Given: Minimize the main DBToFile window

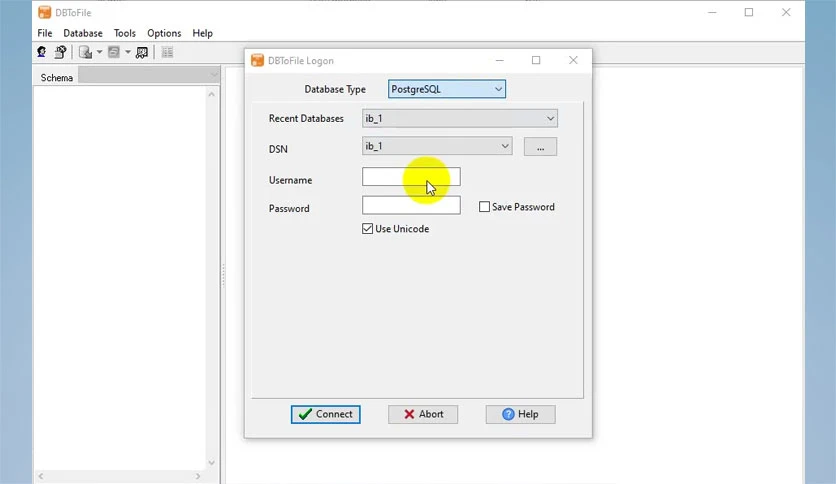Looking at the screenshot, I should coord(712,12).
